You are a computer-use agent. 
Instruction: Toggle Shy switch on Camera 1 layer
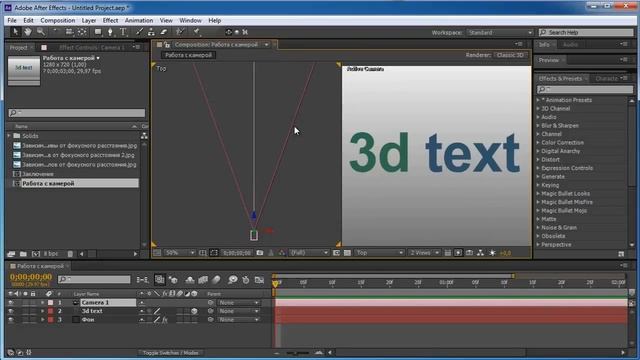point(142,303)
